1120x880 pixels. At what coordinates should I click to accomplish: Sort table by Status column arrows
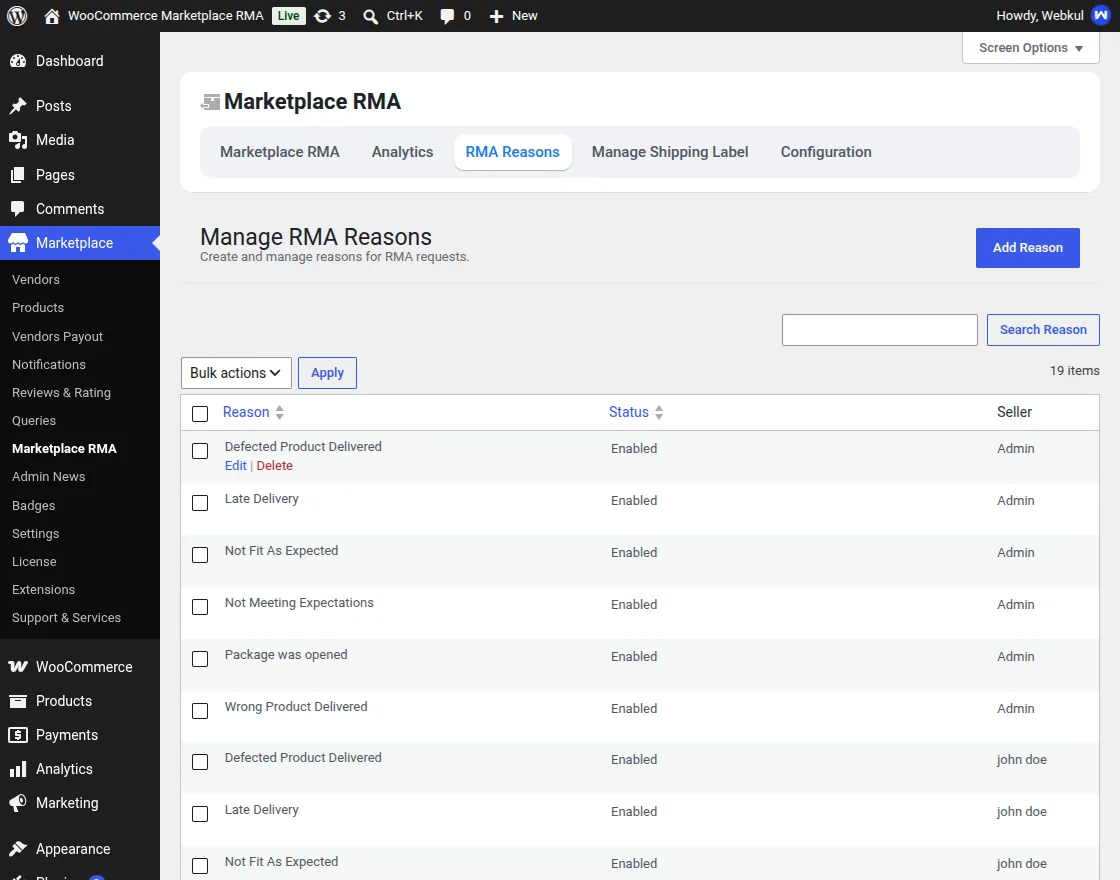click(659, 412)
